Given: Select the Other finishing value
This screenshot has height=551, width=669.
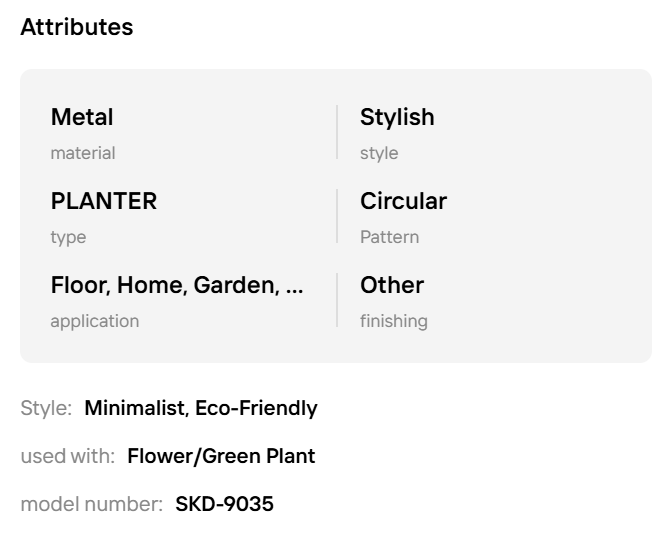Looking at the screenshot, I should coord(392,285).
